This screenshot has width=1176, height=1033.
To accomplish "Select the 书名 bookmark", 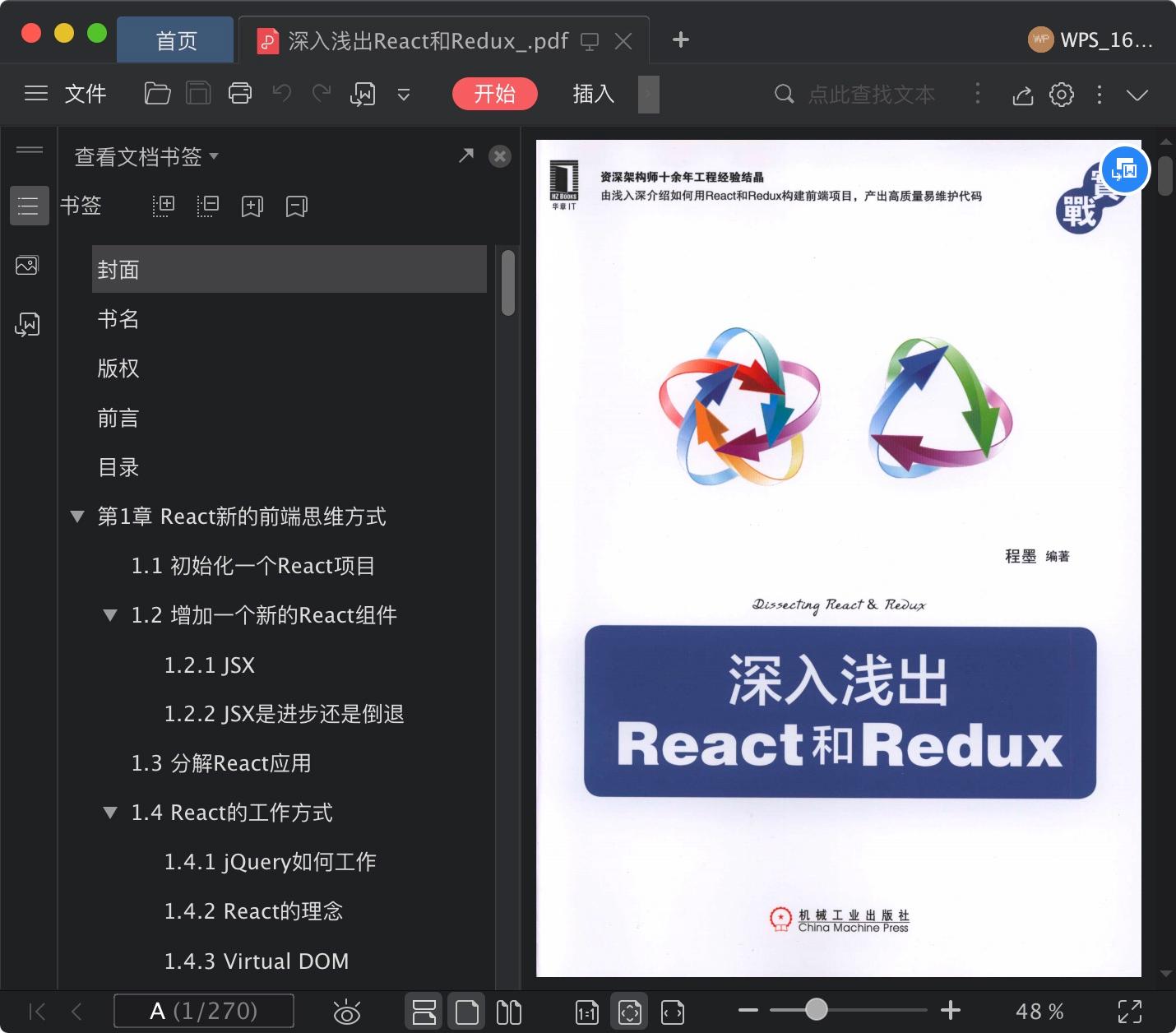I will pos(118,319).
